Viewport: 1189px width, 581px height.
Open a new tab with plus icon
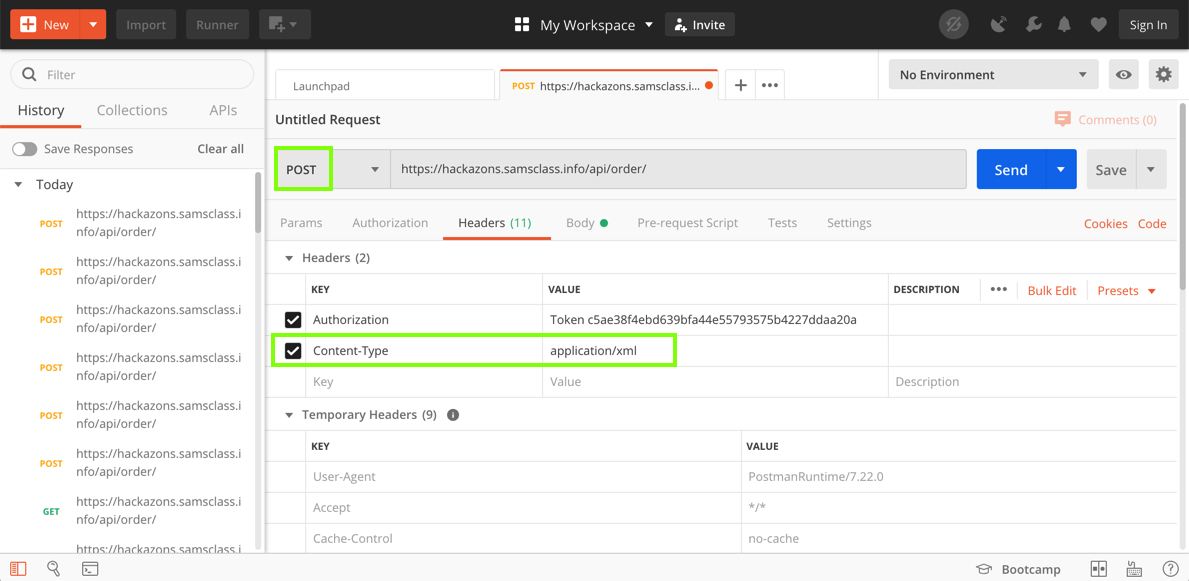click(740, 86)
